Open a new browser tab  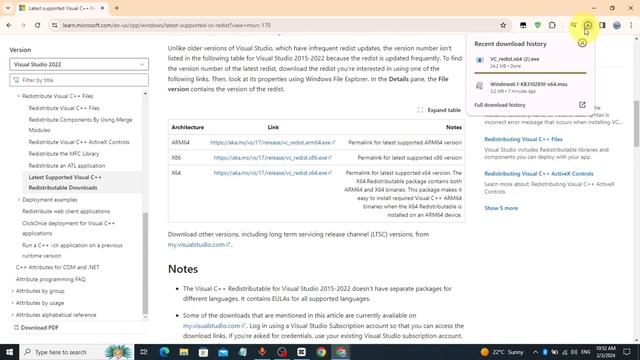tap(117, 8)
